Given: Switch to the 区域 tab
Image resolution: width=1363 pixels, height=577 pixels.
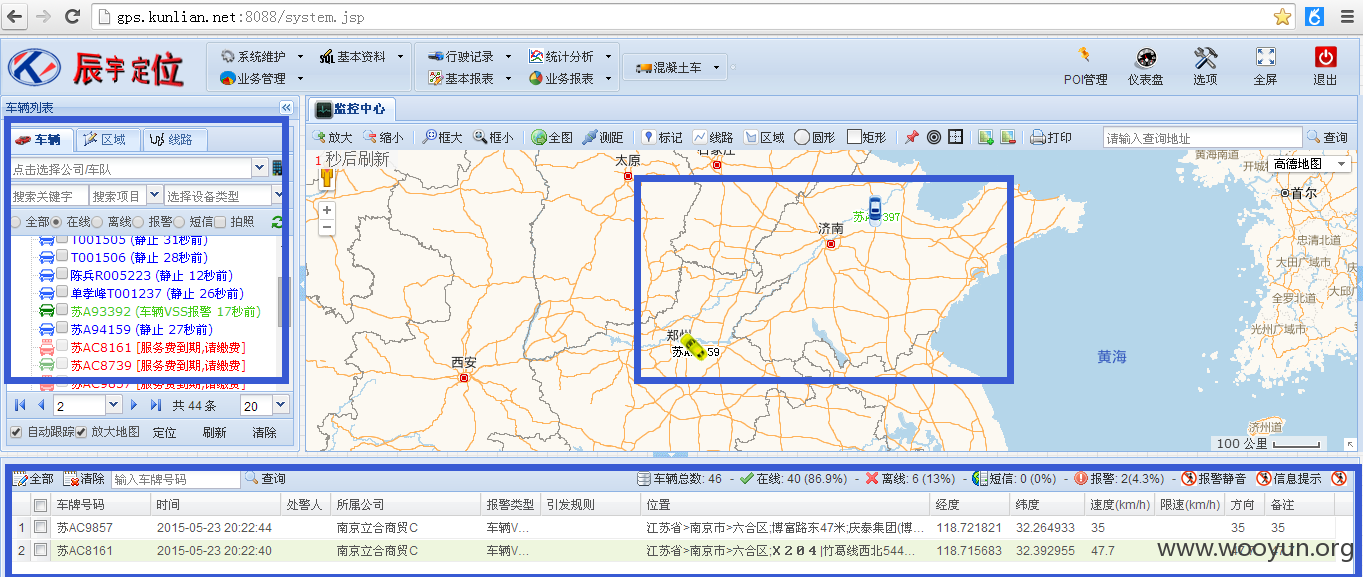Looking at the screenshot, I should [108, 140].
